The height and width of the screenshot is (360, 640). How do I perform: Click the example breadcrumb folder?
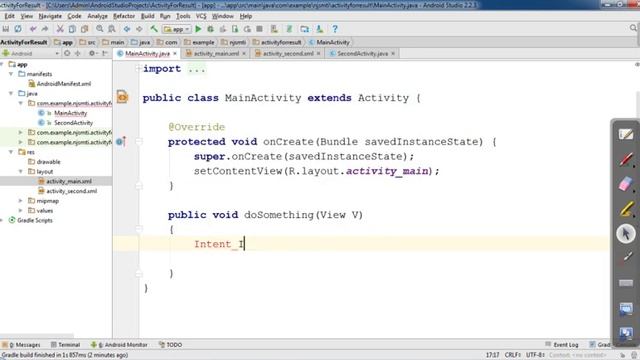pyautogui.click(x=199, y=42)
